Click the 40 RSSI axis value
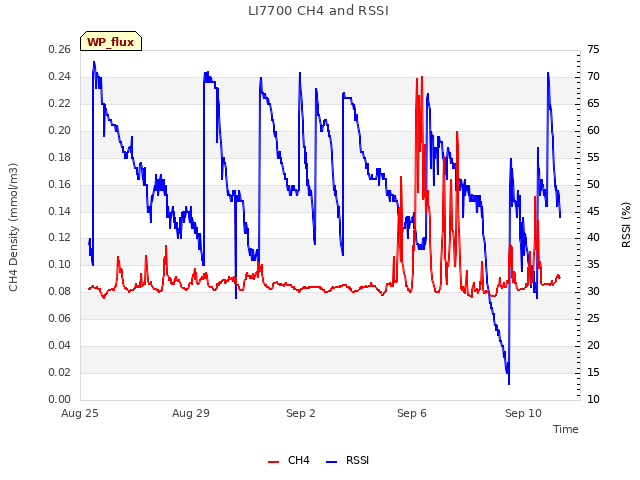This screenshot has height=480, width=640. pyautogui.click(x=593, y=238)
